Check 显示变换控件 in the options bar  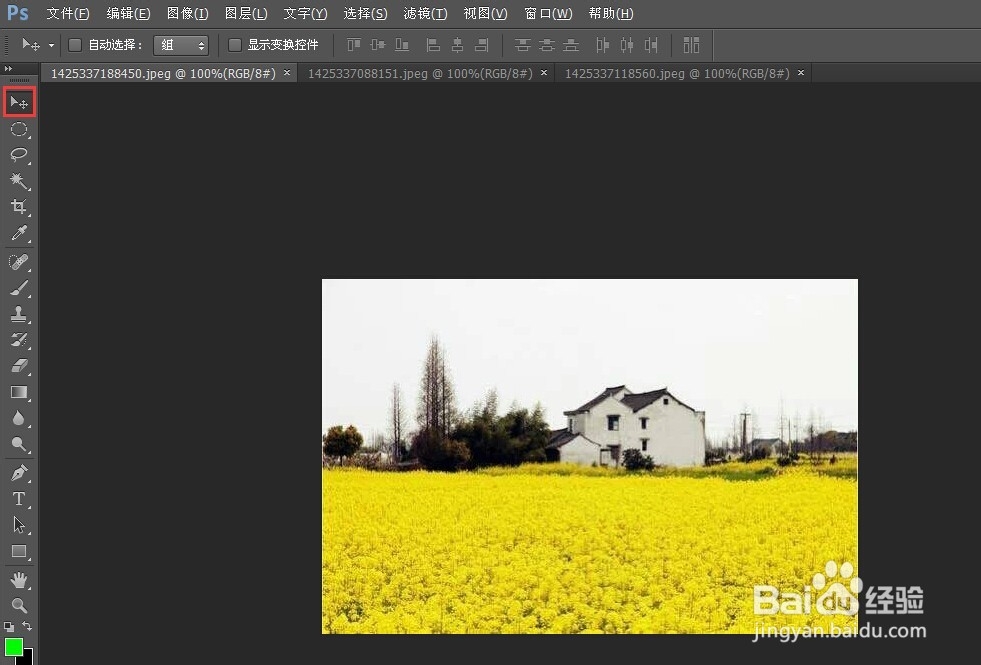(x=234, y=44)
